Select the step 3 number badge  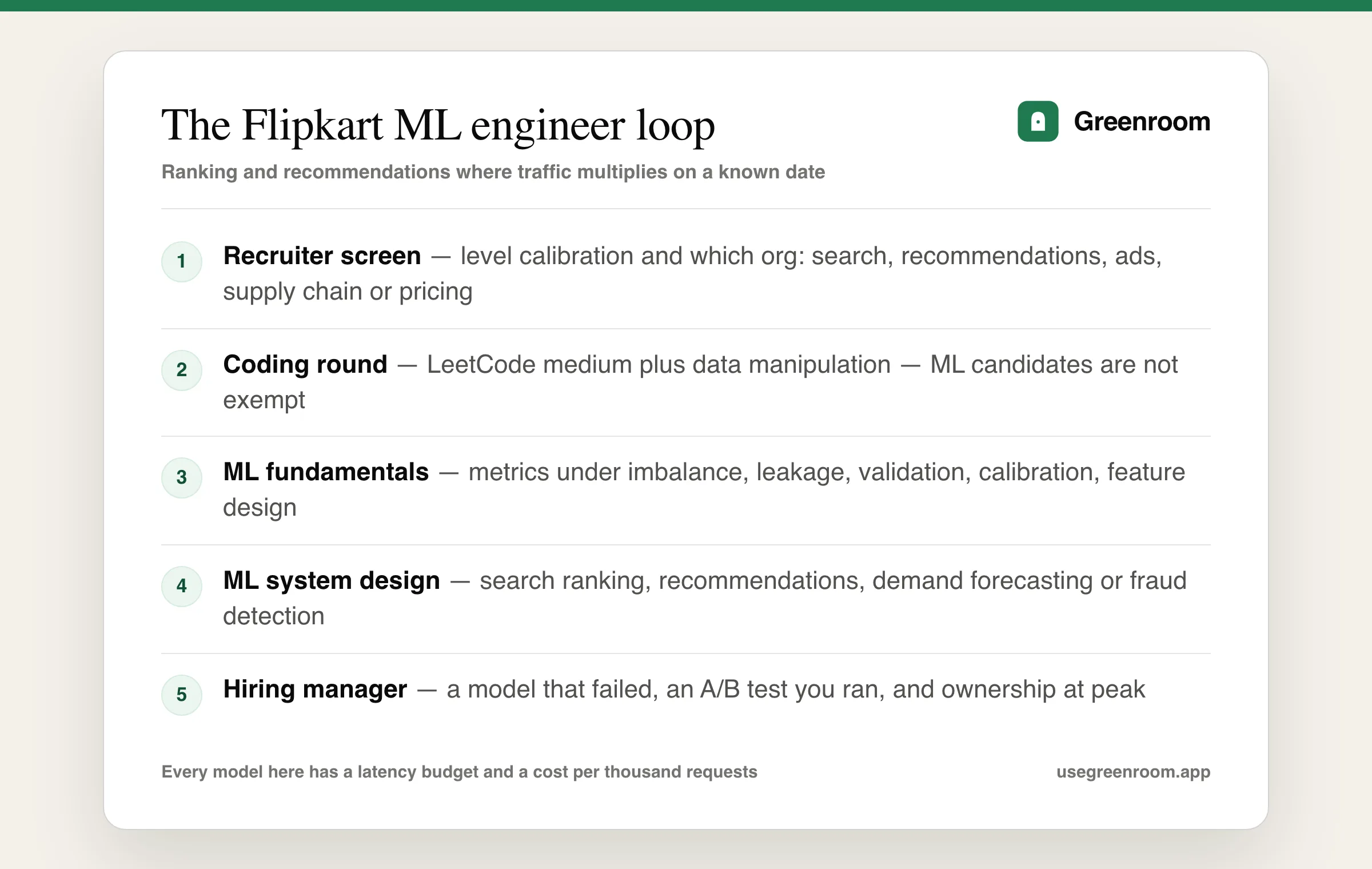[x=182, y=478]
